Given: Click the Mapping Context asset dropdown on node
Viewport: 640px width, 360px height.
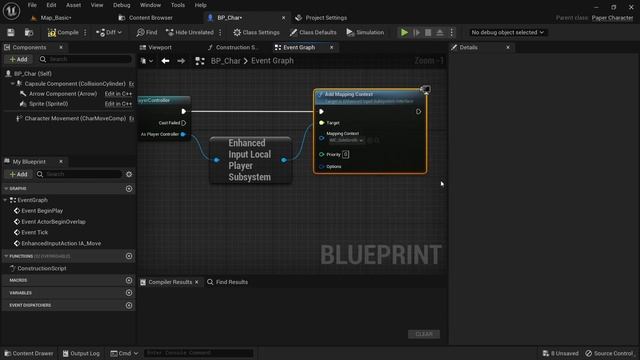Looking at the screenshot, I should click(346, 140).
